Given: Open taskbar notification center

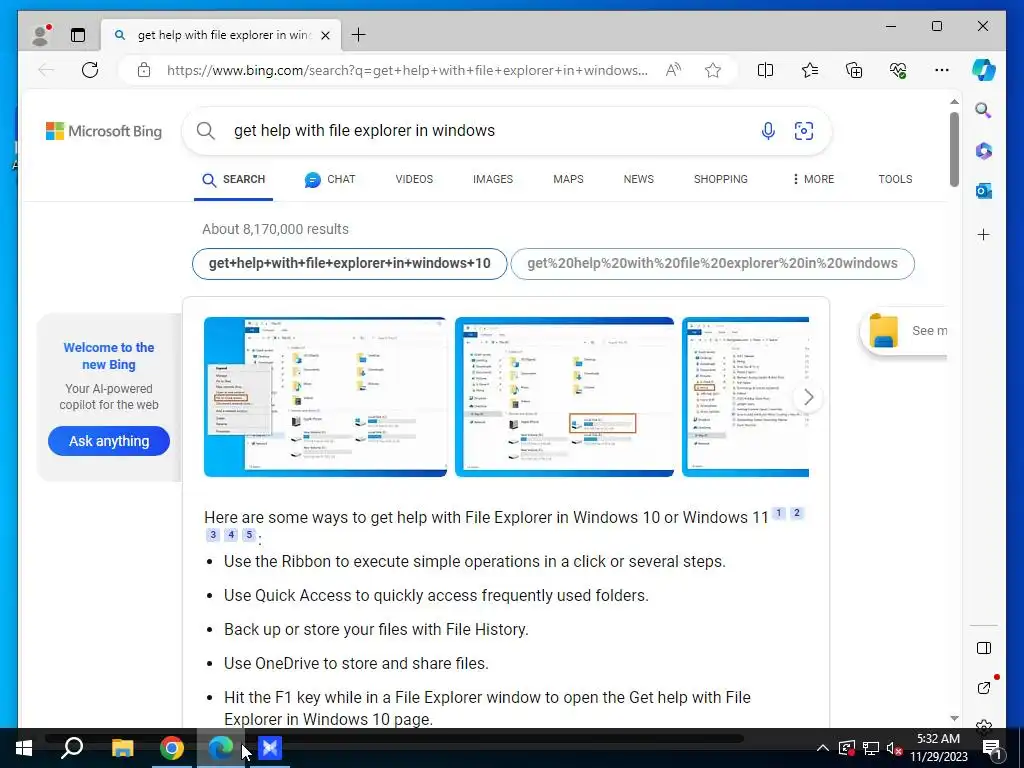Looking at the screenshot, I should pos(992,748).
